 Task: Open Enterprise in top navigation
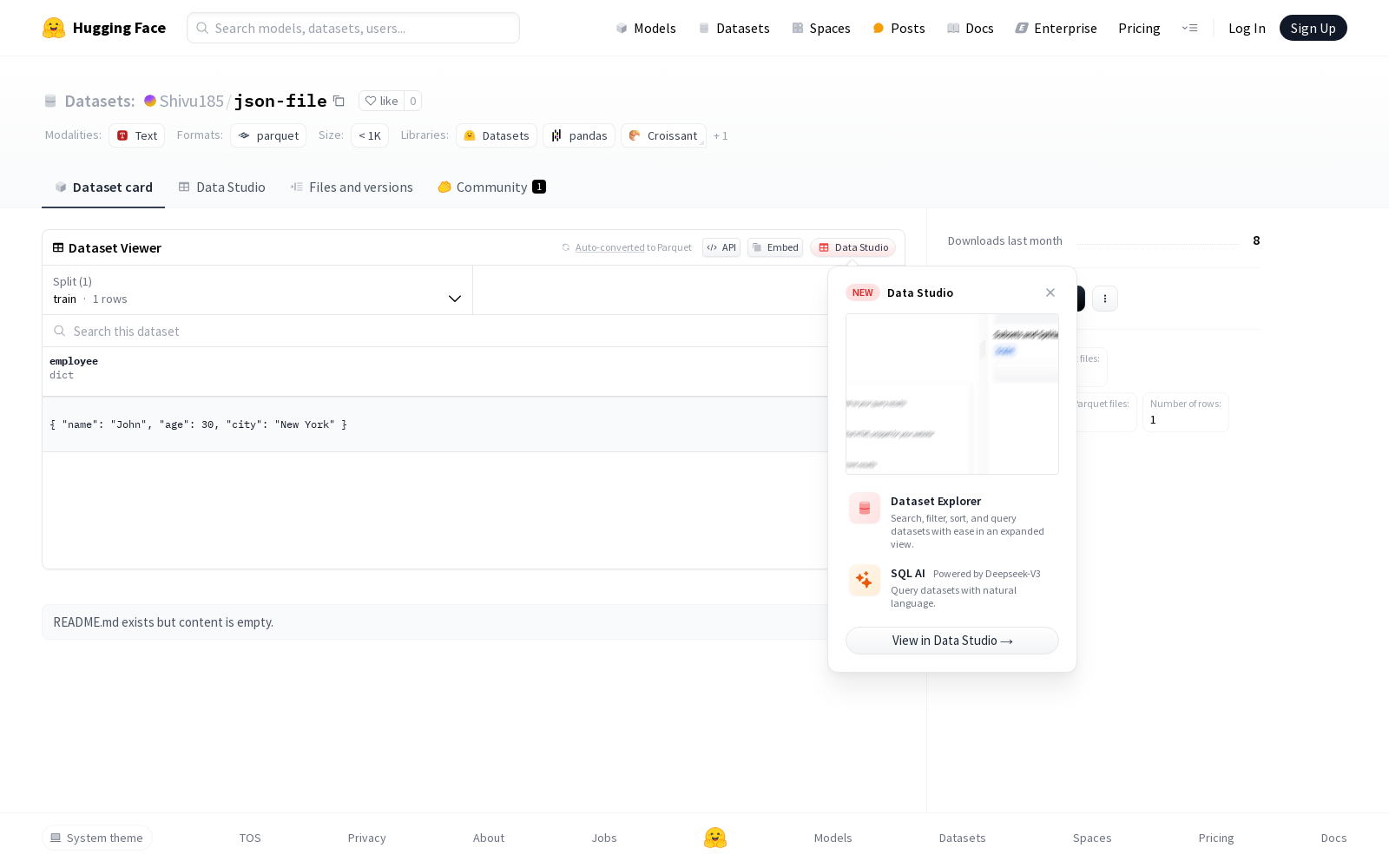coord(1056,28)
